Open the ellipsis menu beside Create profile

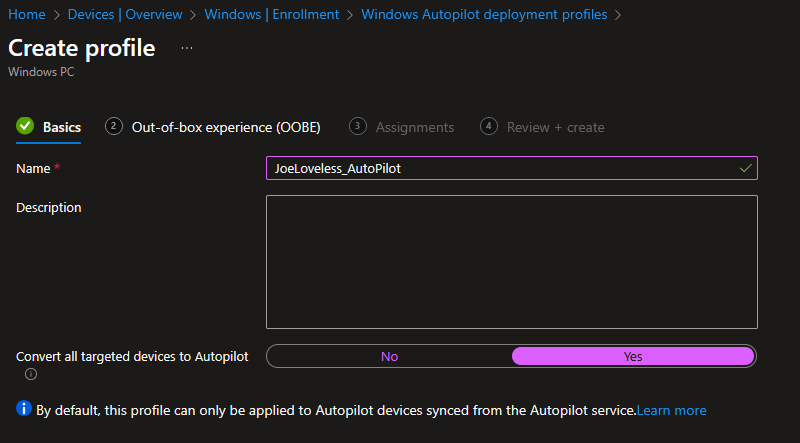click(x=187, y=48)
